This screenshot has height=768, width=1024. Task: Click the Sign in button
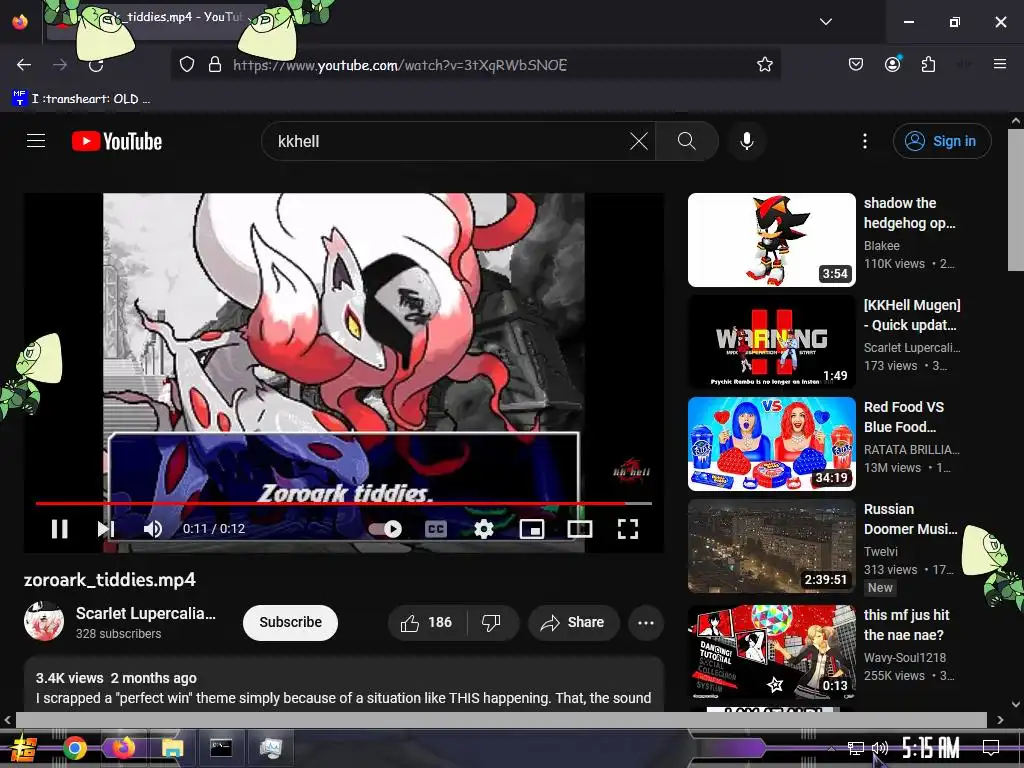pyautogui.click(x=942, y=141)
